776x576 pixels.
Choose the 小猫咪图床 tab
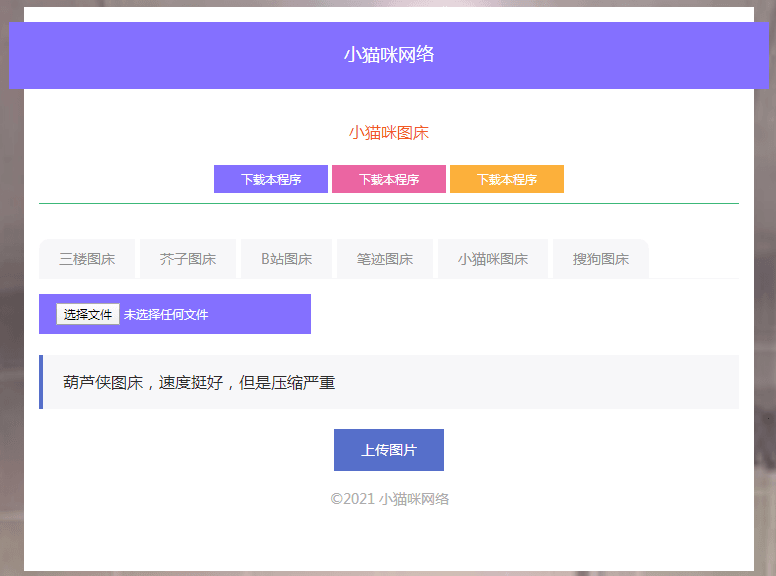pyautogui.click(x=493, y=259)
